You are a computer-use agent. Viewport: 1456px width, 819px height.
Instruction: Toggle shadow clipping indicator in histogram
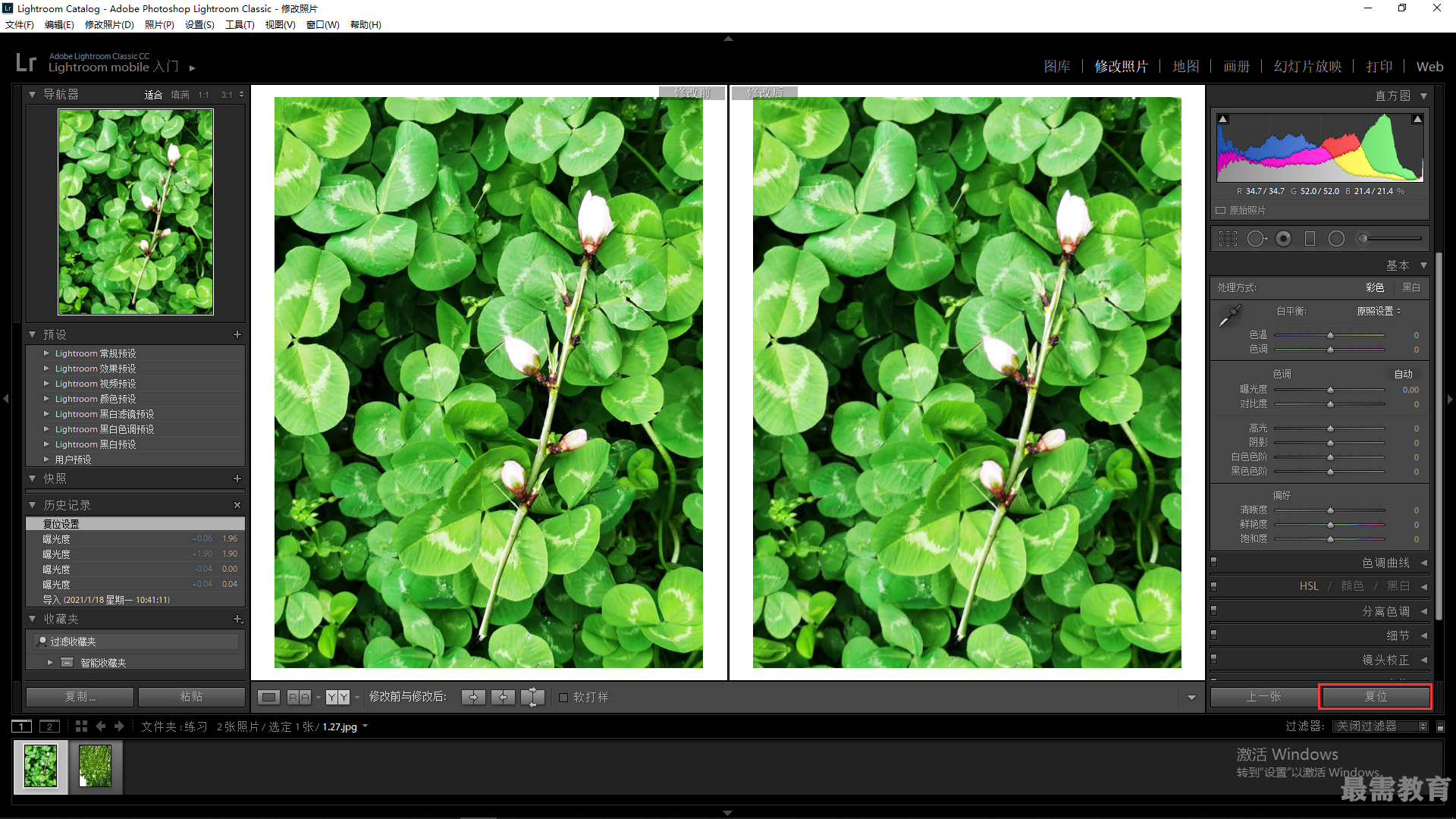(1222, 119)
